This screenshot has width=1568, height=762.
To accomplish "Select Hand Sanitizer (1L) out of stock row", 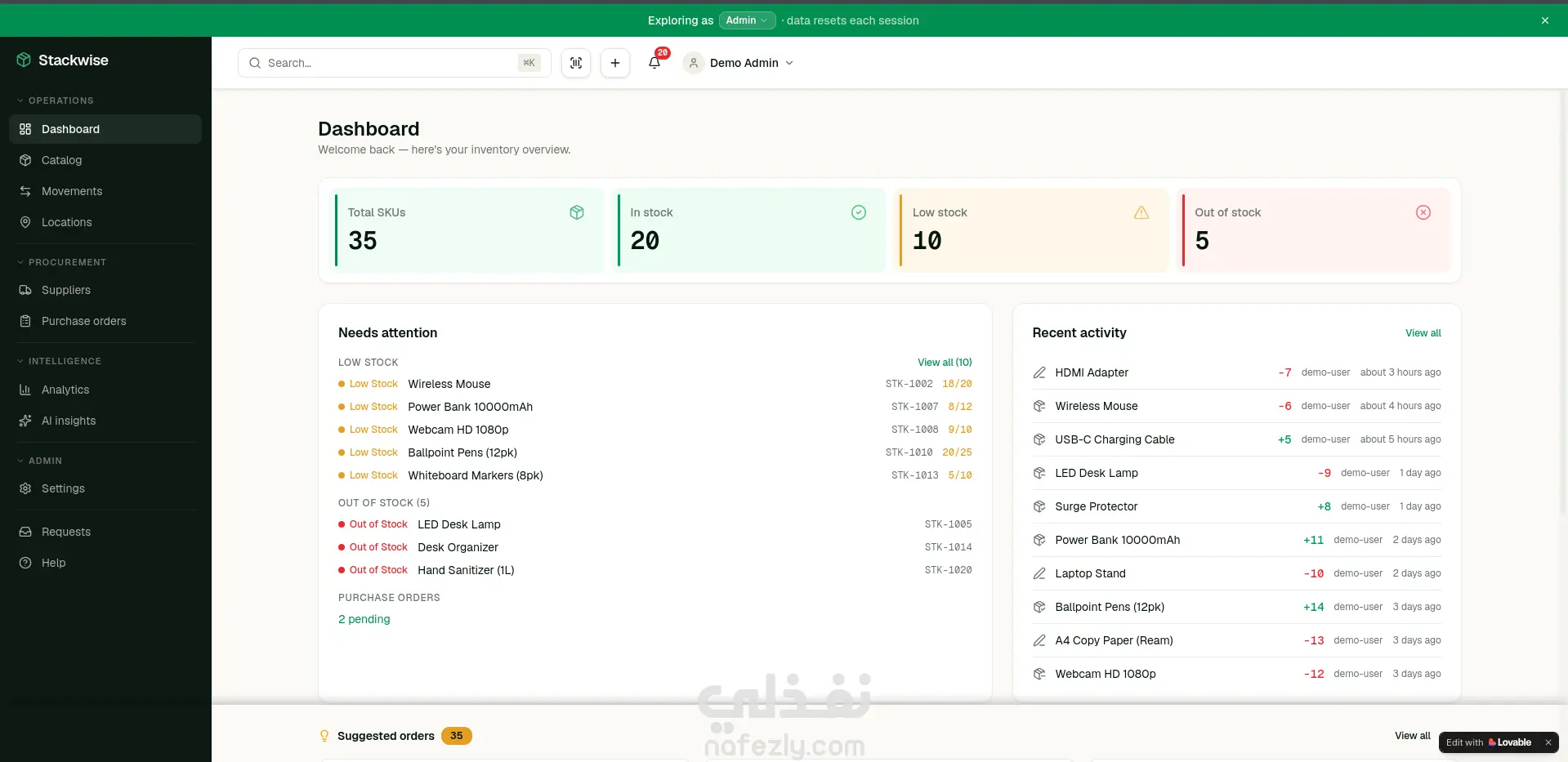I will (x=655, y=570).
